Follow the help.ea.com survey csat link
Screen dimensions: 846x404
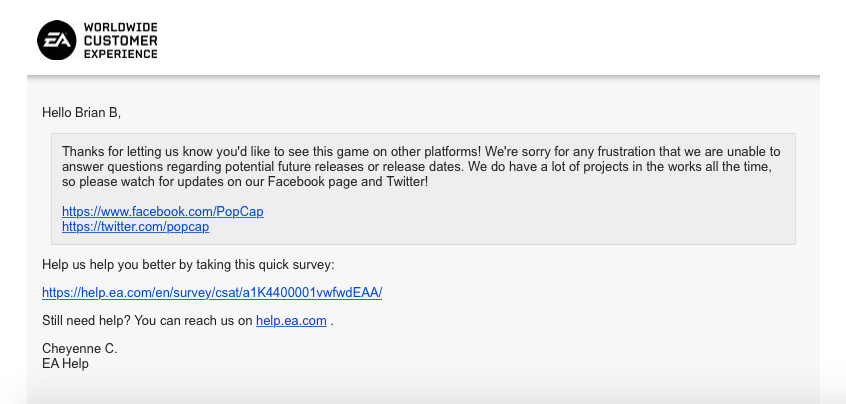pos(212,293)
